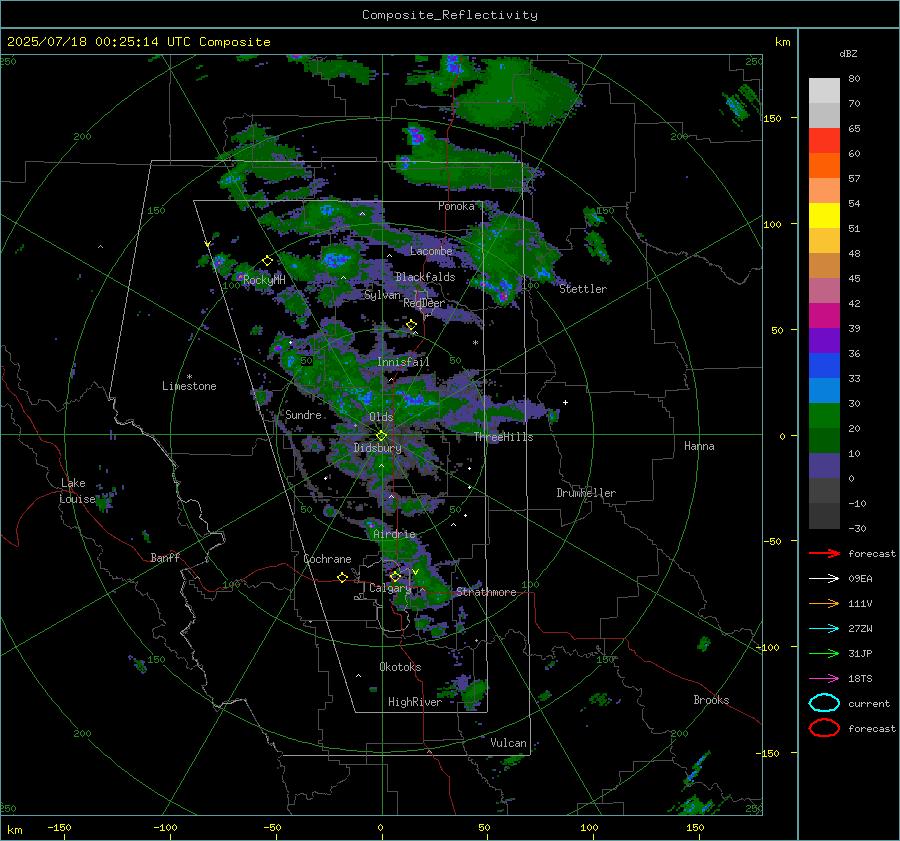Click the Calgary city label

[x=390, y=588]
